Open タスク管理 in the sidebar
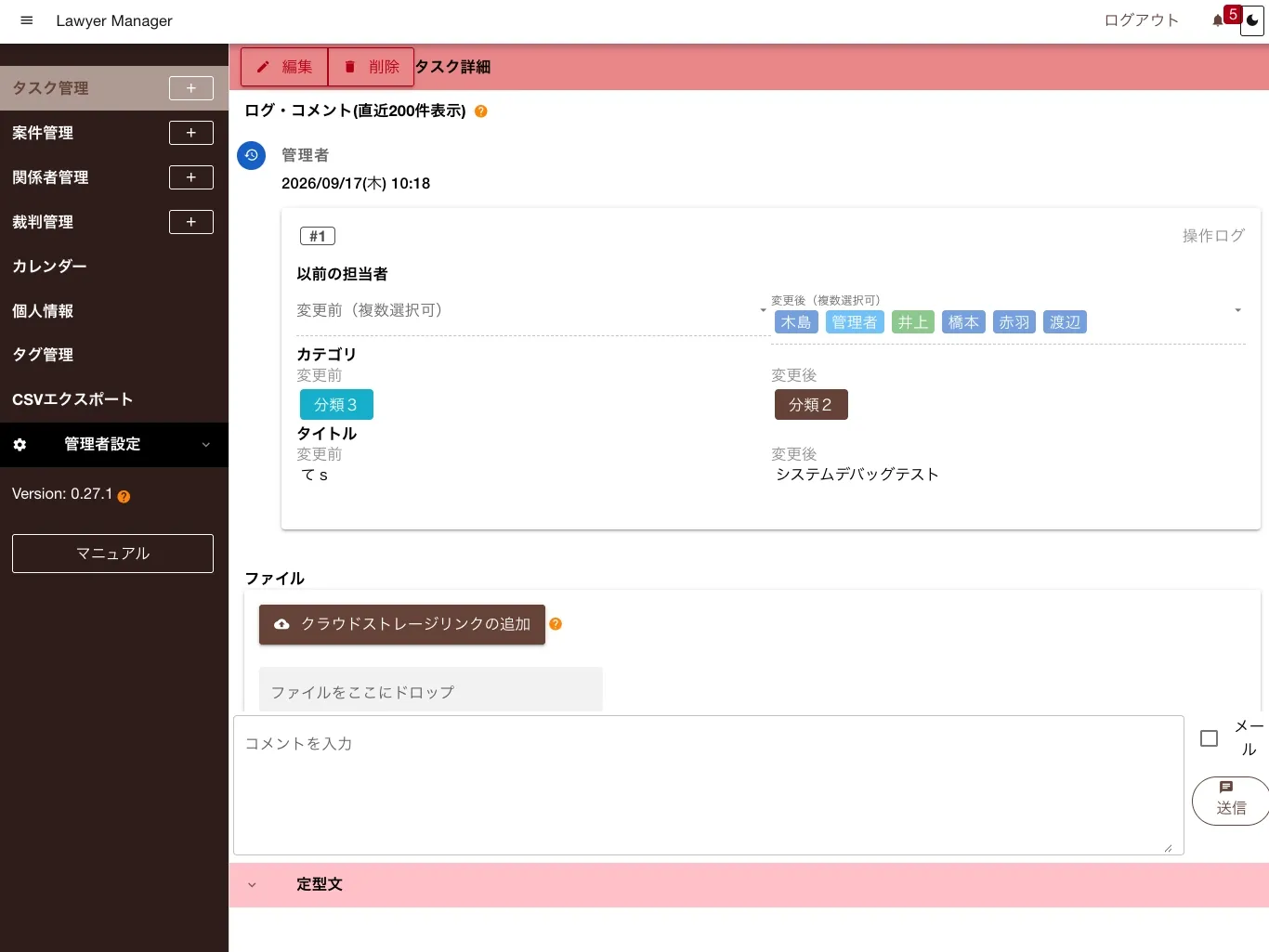Viewport: 1269px width, 952px height. [50, 88]
